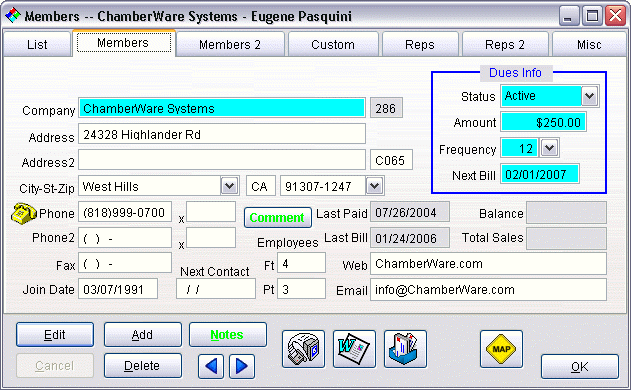Go to next member with right arrow
The width and height of the screenshot is (631, 390).
242,366
